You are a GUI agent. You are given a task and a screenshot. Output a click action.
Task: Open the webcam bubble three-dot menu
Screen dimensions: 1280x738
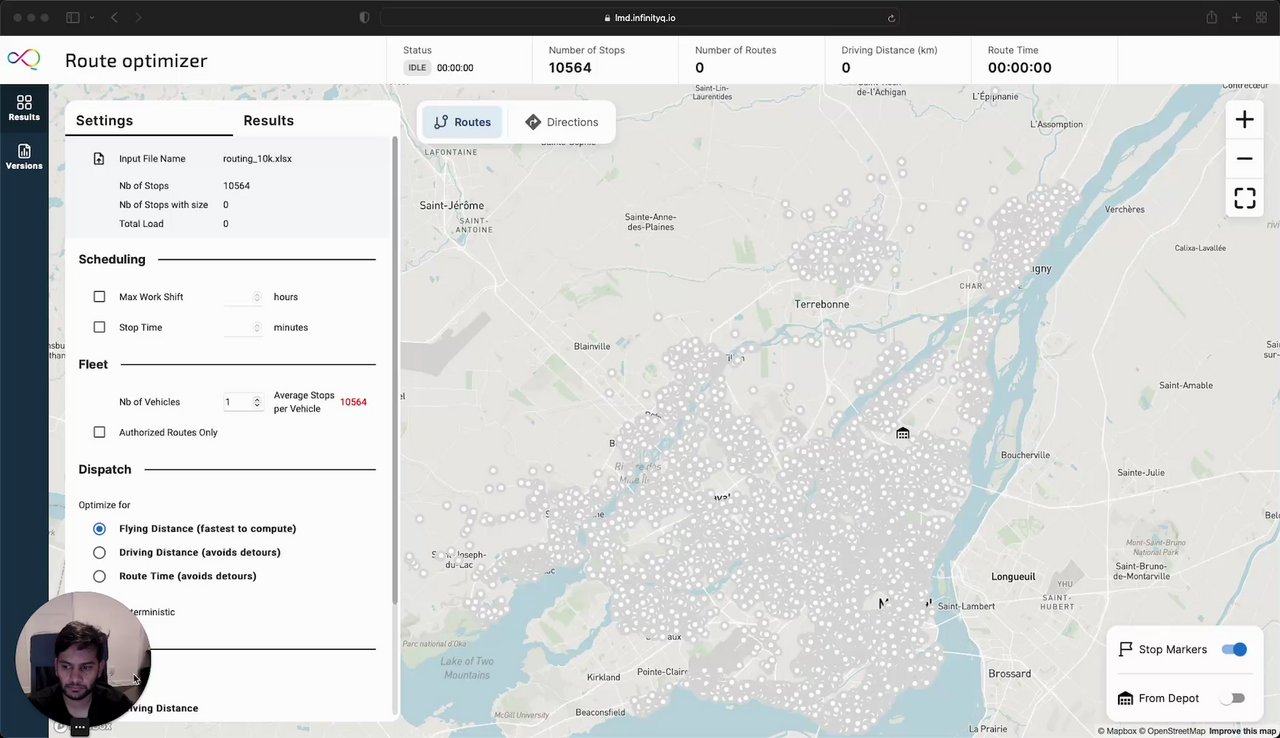[x=81, y=727]
